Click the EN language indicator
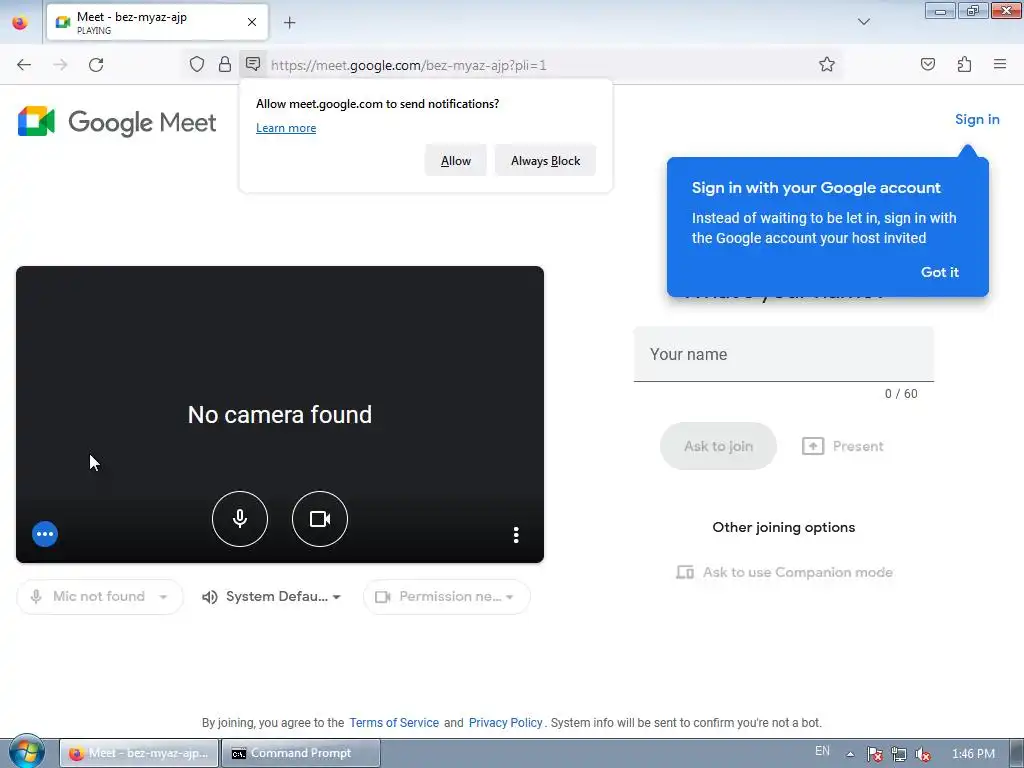Viewport: 1024px width, 768px height. [x=822, y=752]
